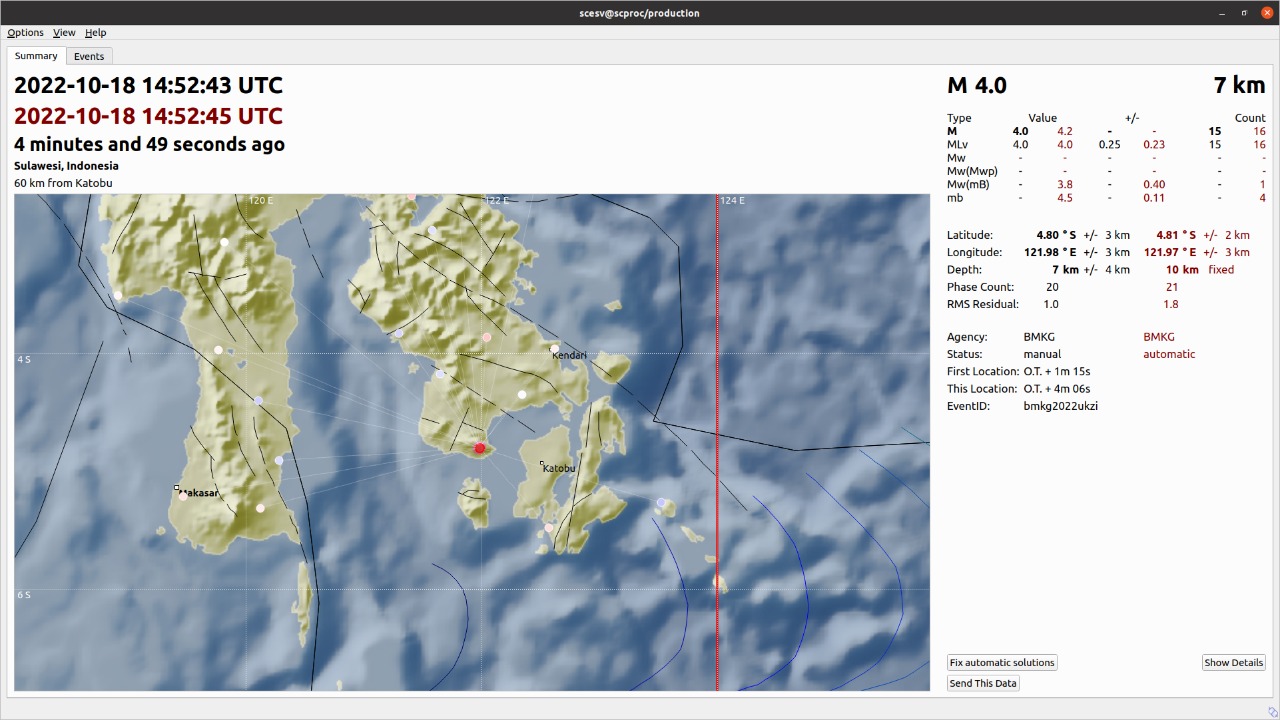The width and height of the screenshot is (1280, 720).
Task: Click the connection status icon in bottom-right corner
Action: (x=1272, y=712)
